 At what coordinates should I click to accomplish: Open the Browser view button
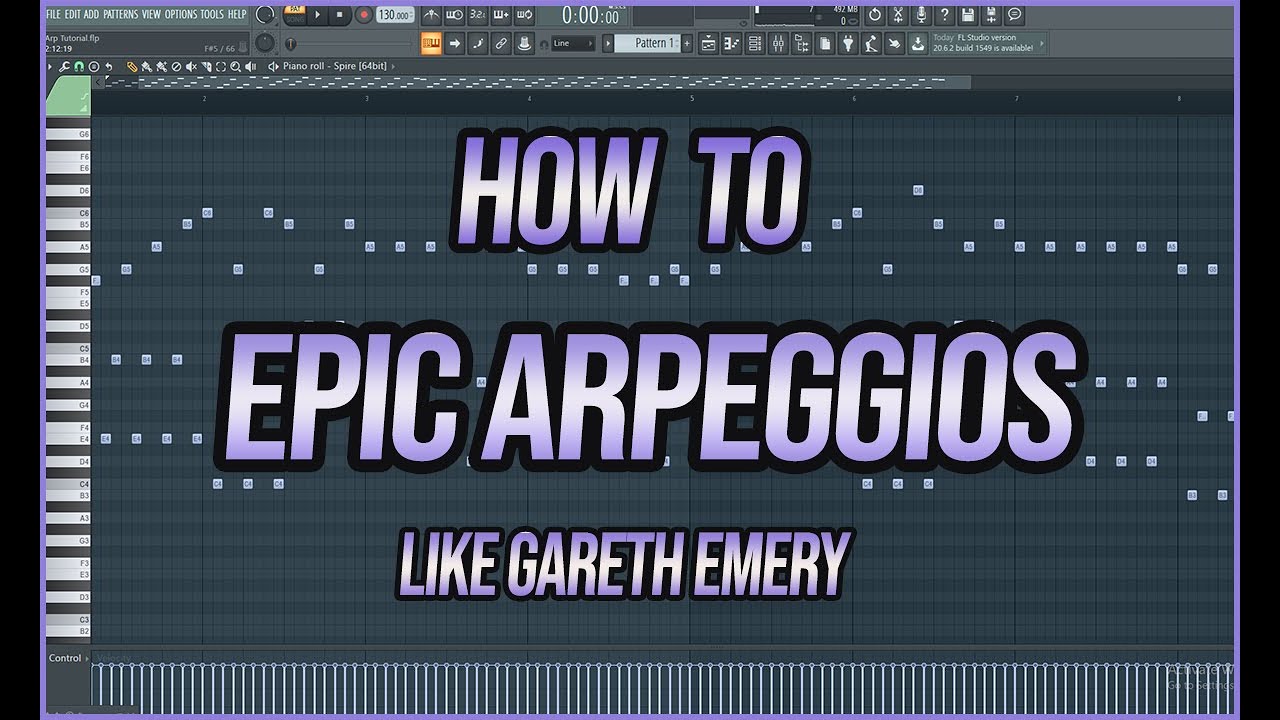(x=801, y=43)
